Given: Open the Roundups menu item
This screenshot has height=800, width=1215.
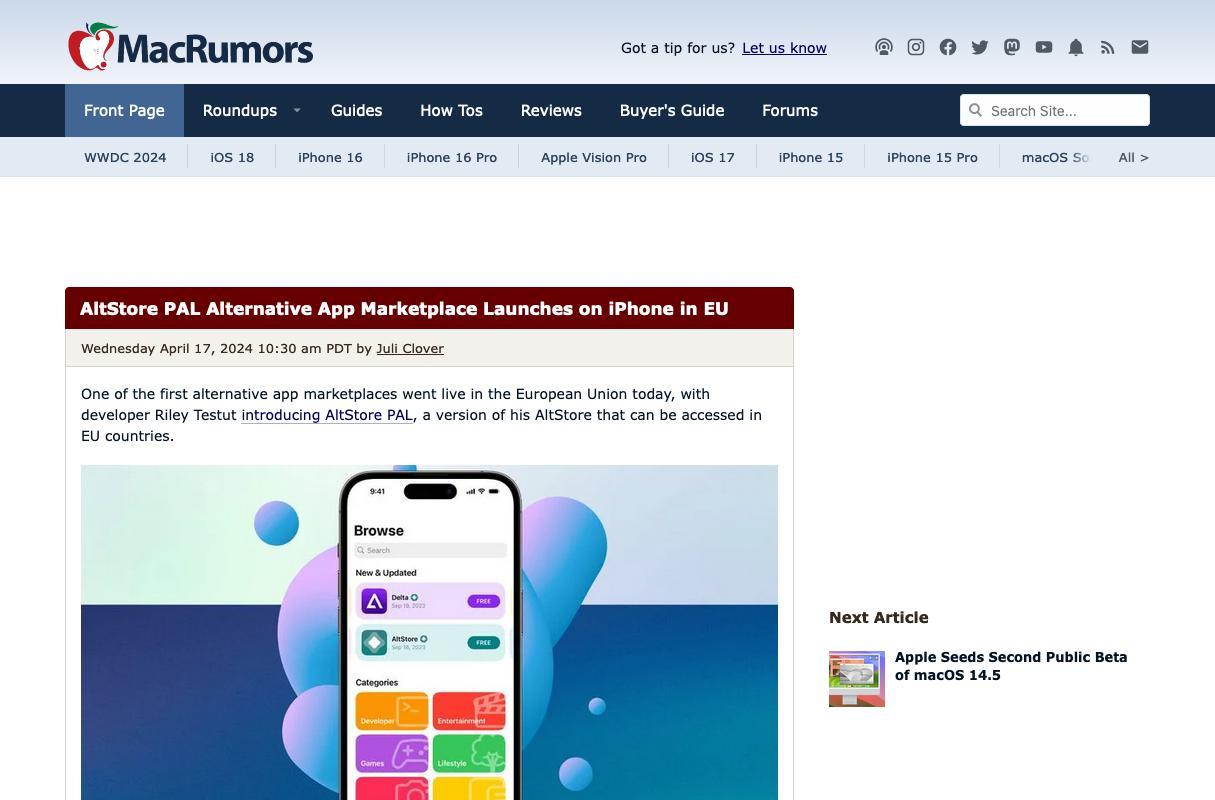Looking at the screenshot, I should point(240,110).
